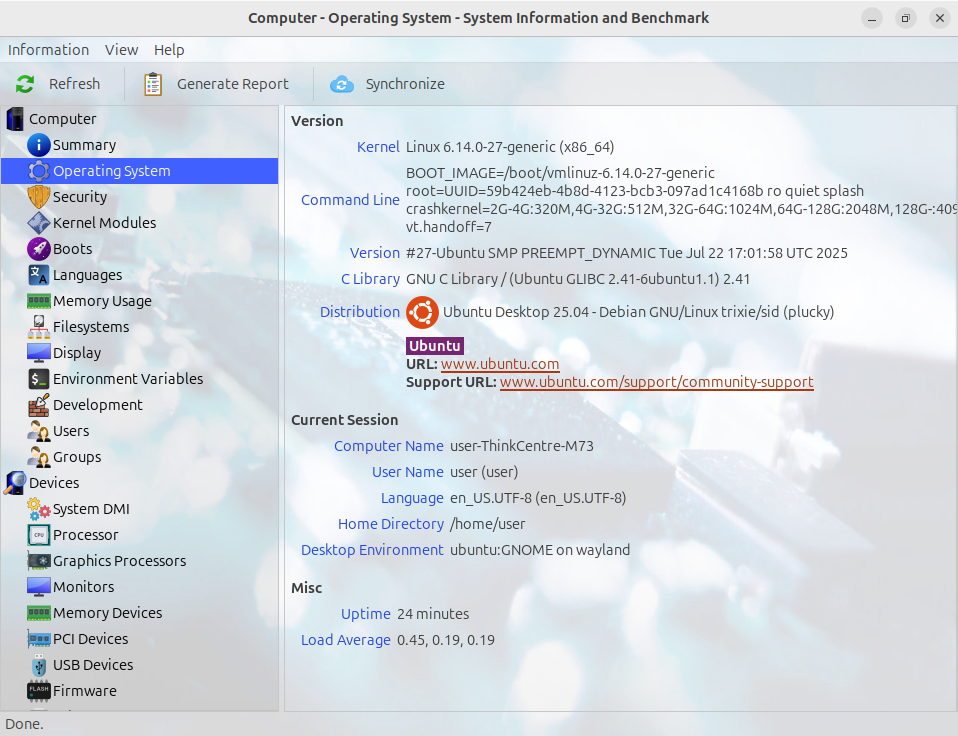Click the USB Devices plug icon
Screen dimensions: 958x736
(x=38, y=665)
